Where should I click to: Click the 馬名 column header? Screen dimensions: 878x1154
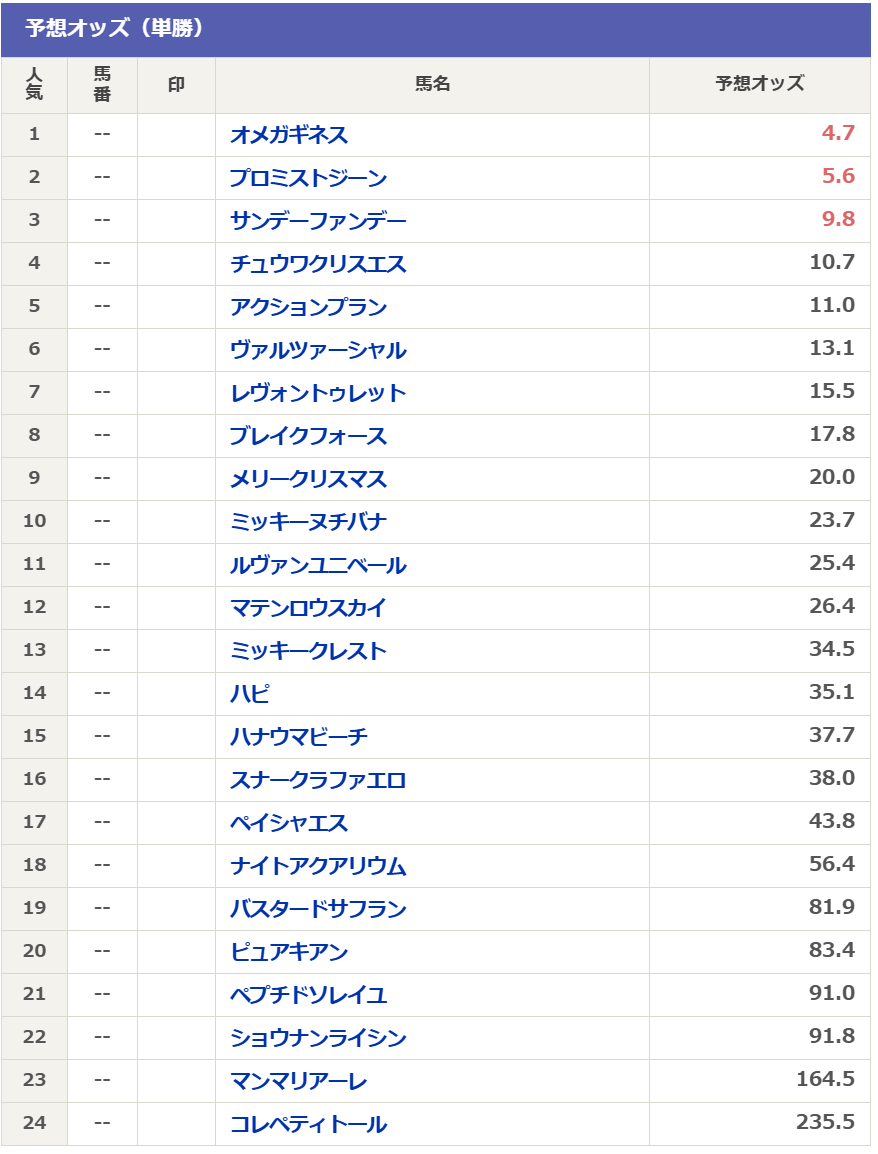tap(432, 85)
